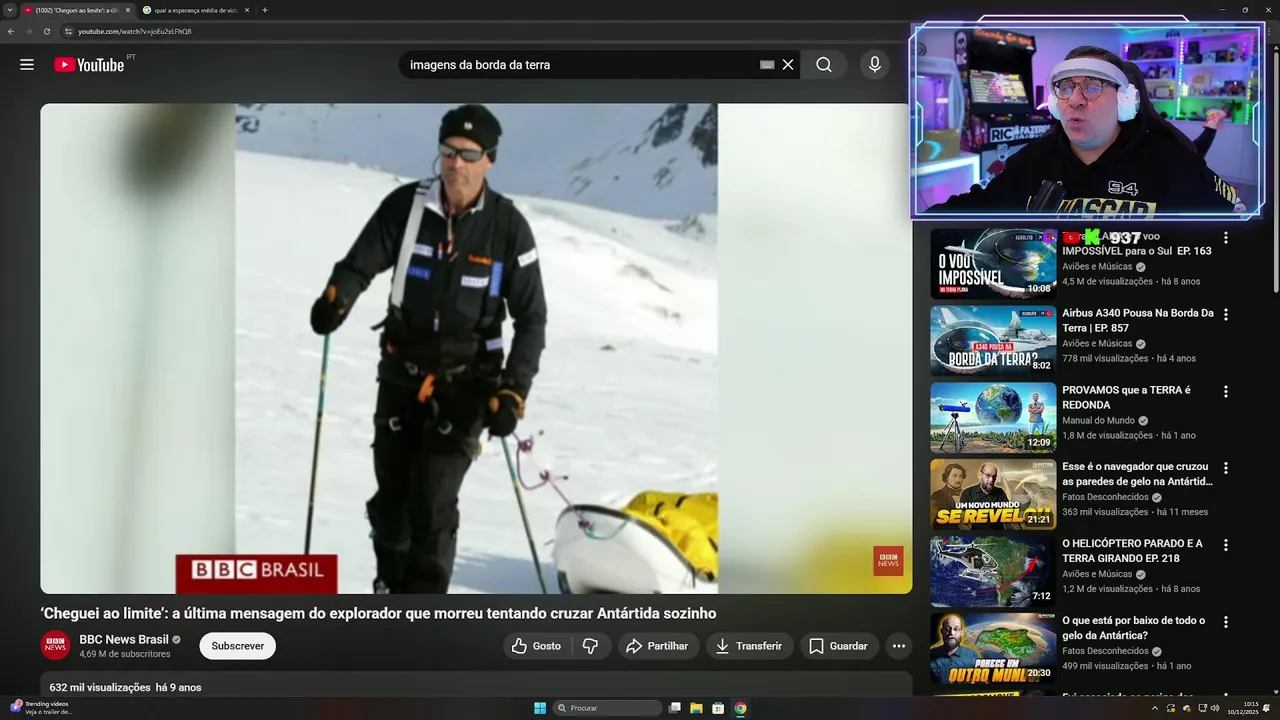This screenshot has width=1280, height=720.
Task: Open the 'O Voo Impossível' thumbnail
Action: pos(993,264)
